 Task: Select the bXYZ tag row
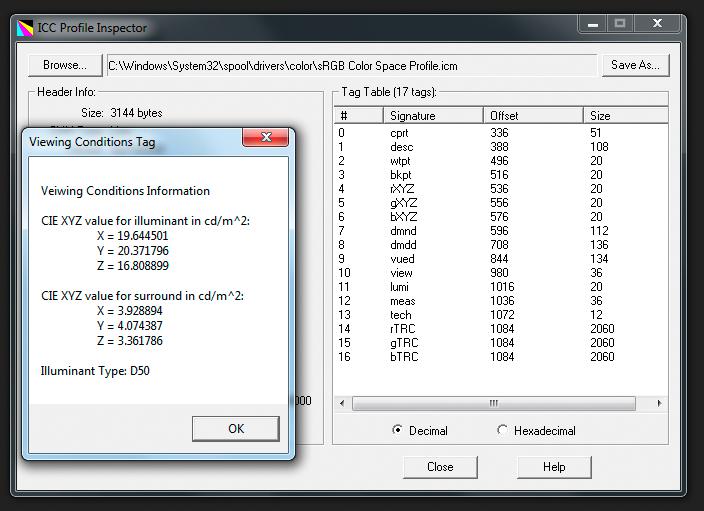click(x=501, y=217)
